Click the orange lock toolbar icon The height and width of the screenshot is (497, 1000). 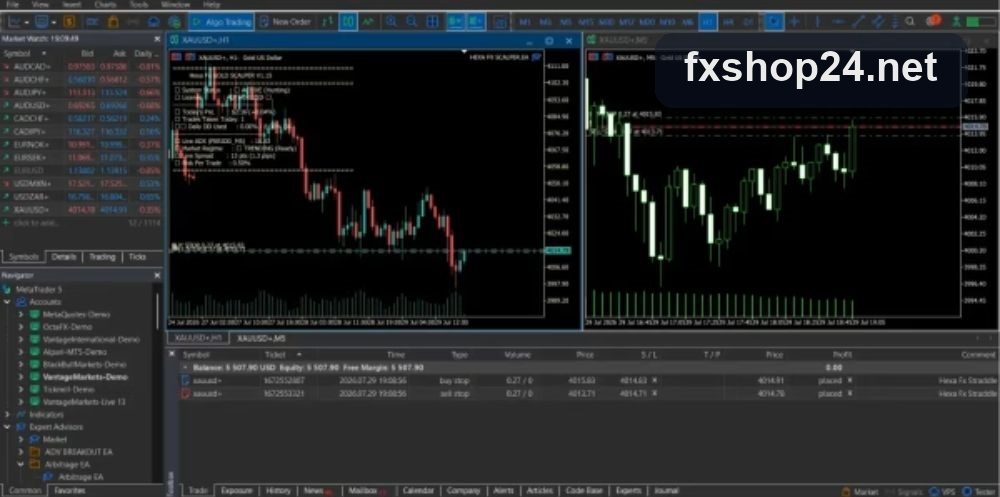coord(113,22)
